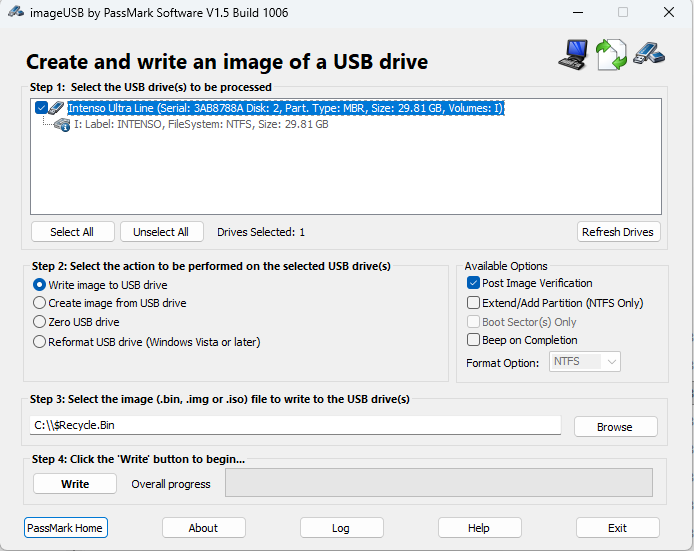The width and height of the screenshot is (694, 551).
Task: Click the USB flash drive icon at top right
Action: point(649,54)
